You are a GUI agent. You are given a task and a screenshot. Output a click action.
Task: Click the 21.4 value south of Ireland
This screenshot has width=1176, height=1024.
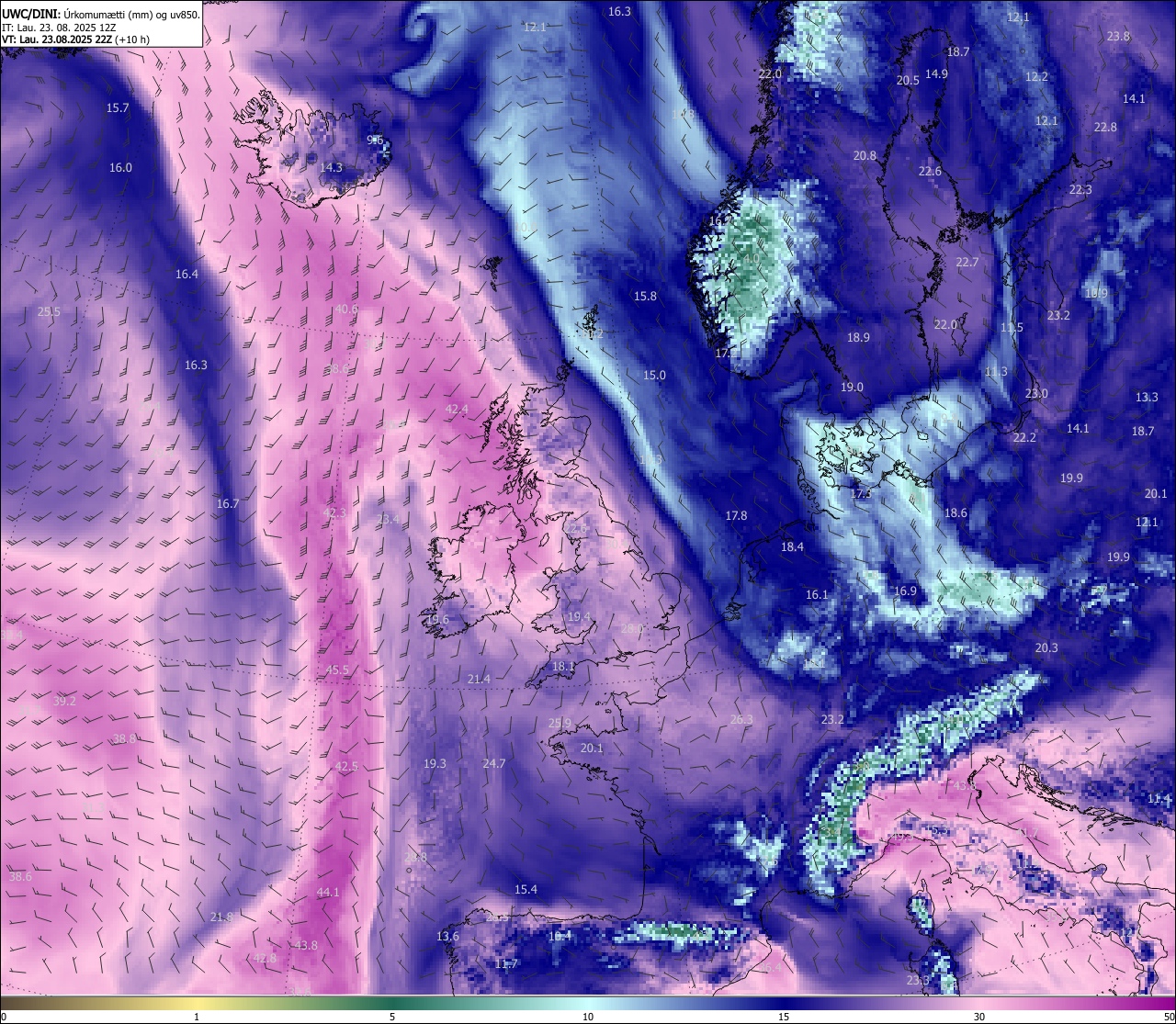pyautogui.click(x=479, y=679)
